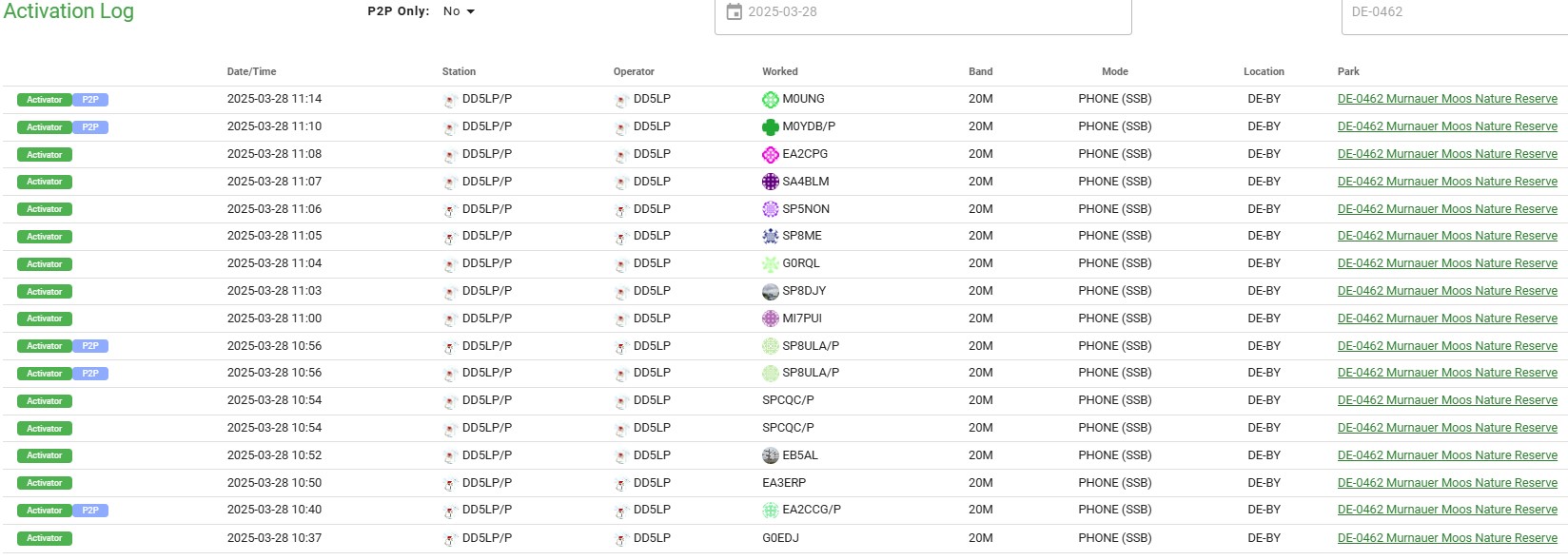Viewport: 1568px width, 560px height.
Task: Click P2P badge on the 11:10 row
Action: tap(90, 127)
